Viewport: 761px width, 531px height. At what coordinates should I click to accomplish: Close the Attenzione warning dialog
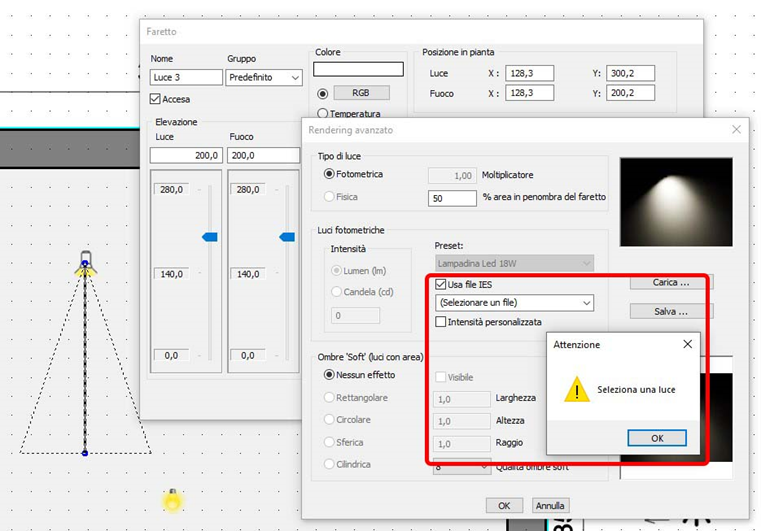687,344
